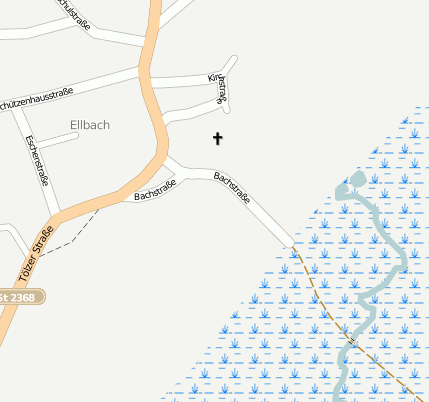Viewport: 429px width, 402px height.
Task: Click the St 2368 road shield
Action: coord(22,297)
